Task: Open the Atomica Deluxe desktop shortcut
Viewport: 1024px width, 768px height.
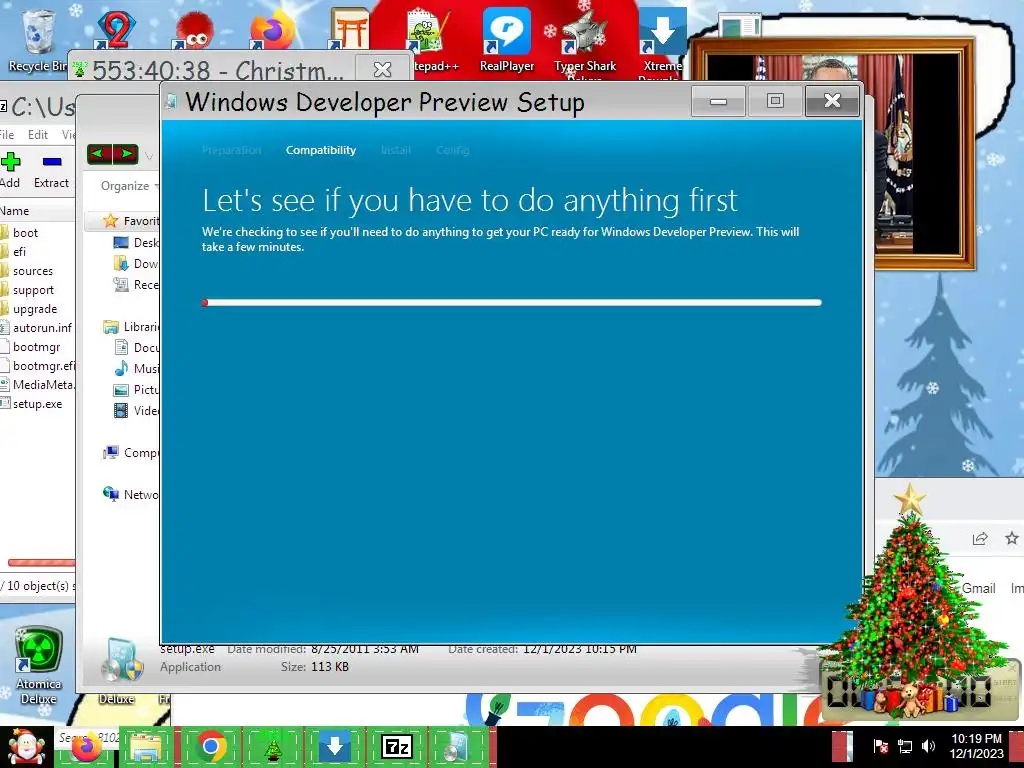Action: tap(39, 665)
